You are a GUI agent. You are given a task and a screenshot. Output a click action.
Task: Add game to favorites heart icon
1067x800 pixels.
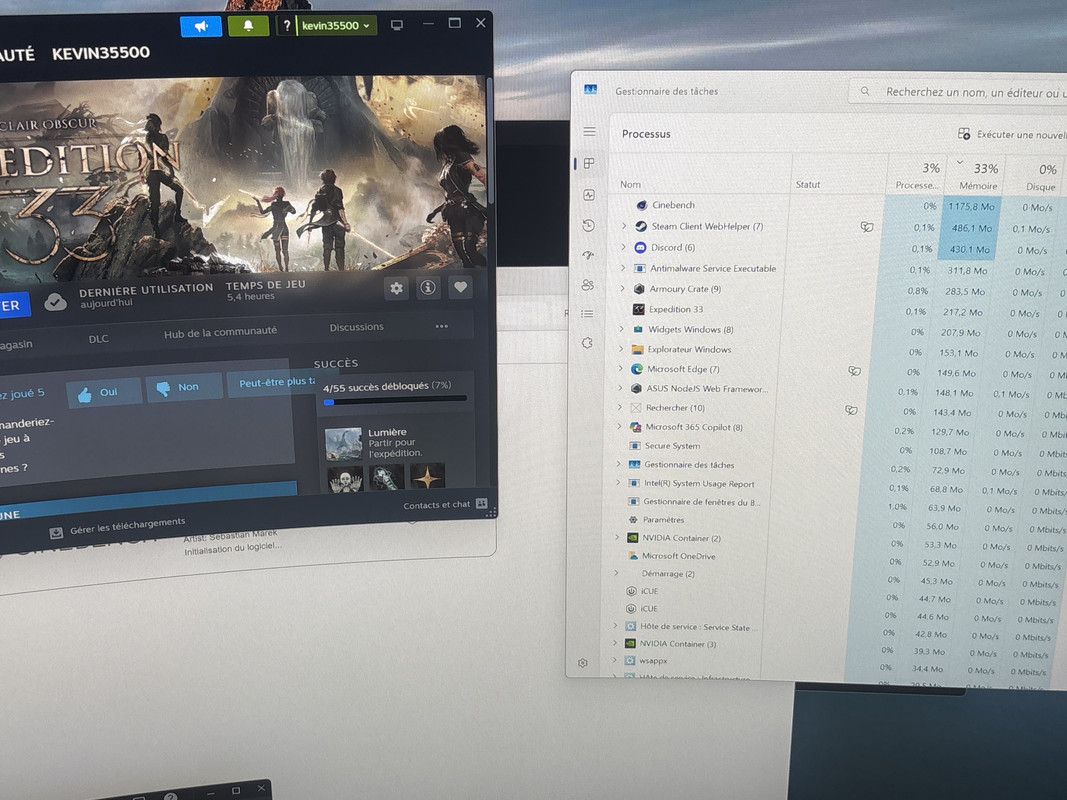click(461, 287)
